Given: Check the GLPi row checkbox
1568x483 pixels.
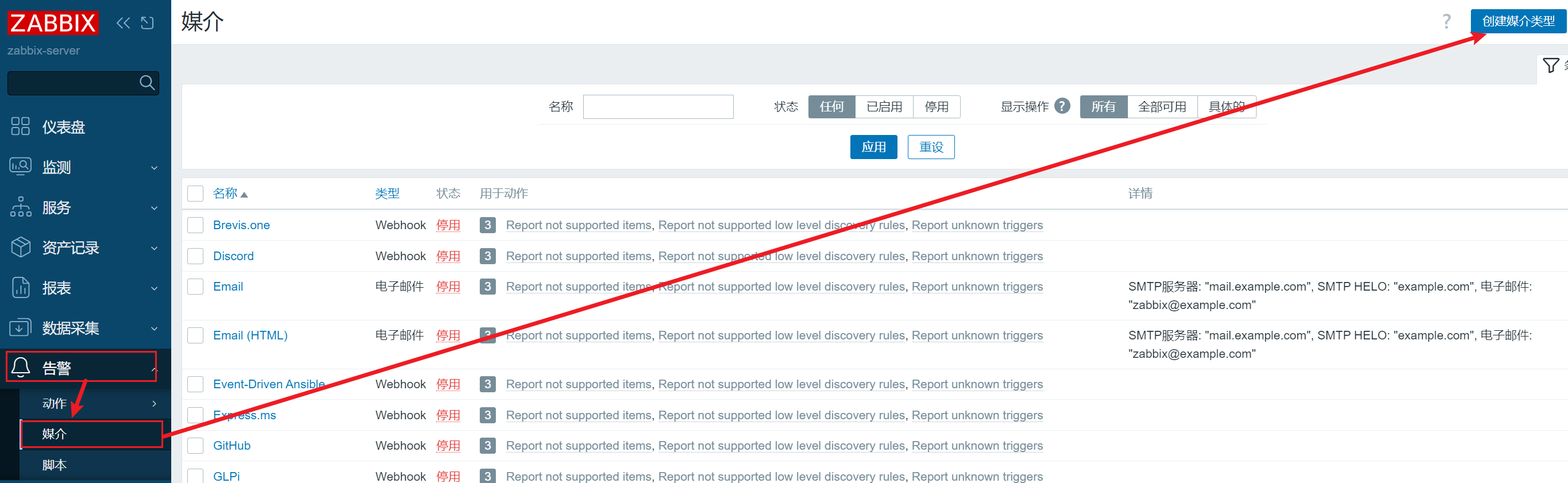Looking at the screenshot, I should 195,476.
